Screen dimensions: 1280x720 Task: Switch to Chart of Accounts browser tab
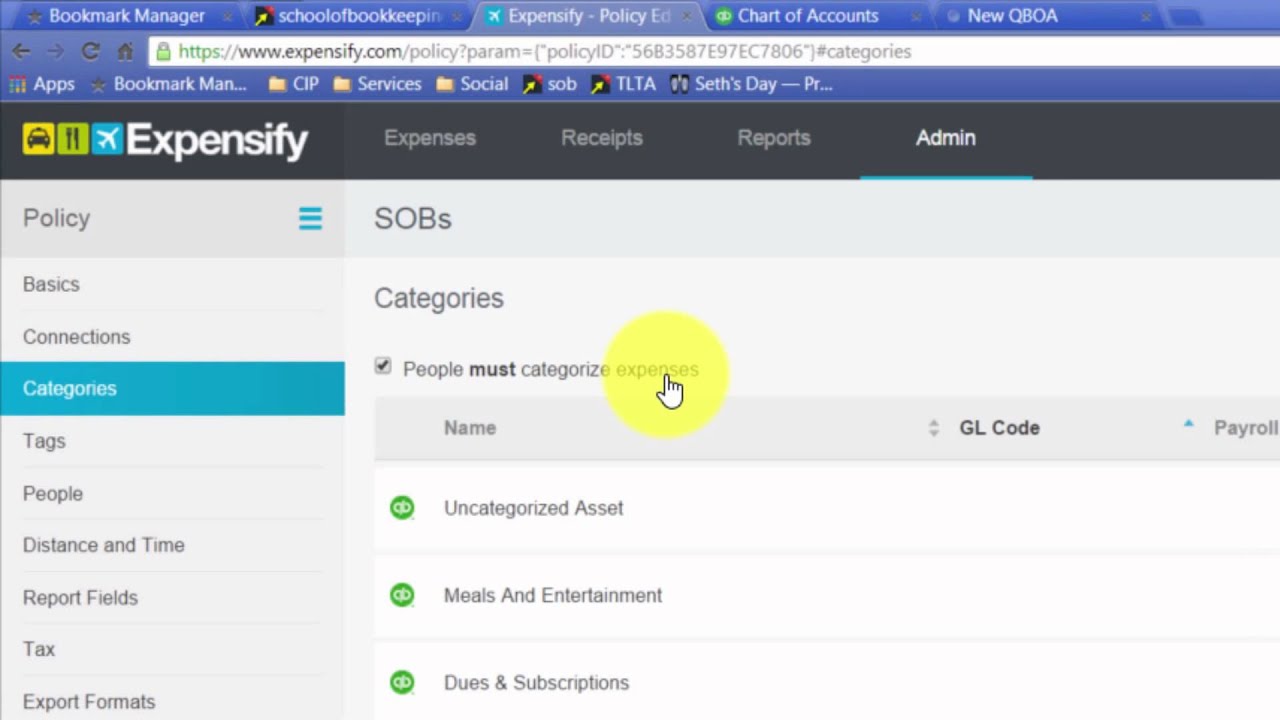[x=808, y=16]
